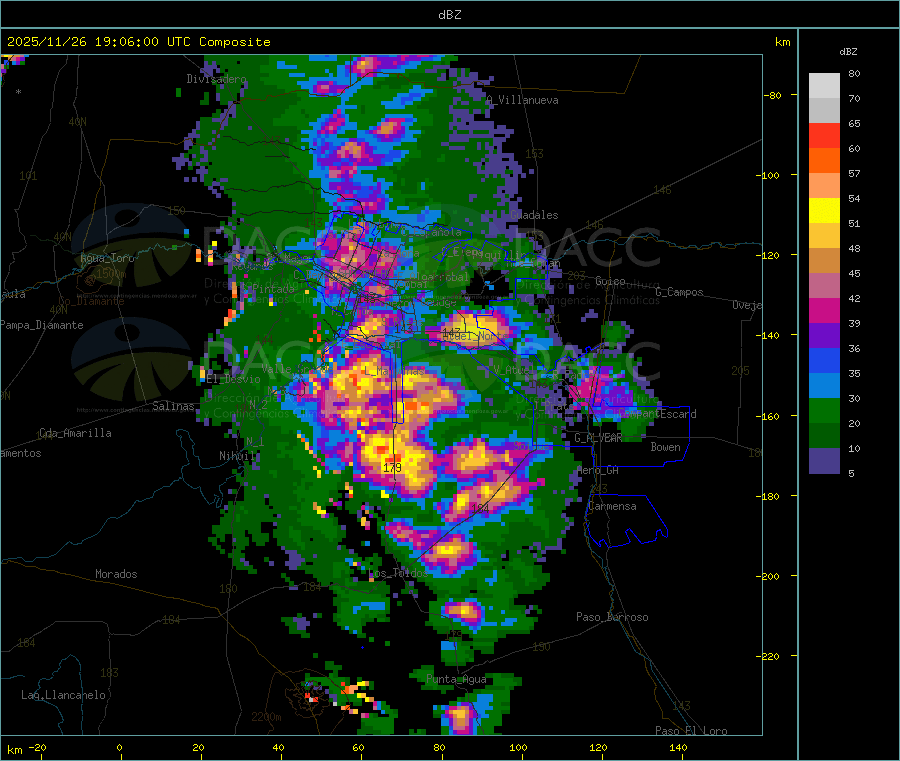The width and height of the screenshot is (900, 761).
Task: Click the Lag.Llancanelo place label
Action: tap(64, 695)
